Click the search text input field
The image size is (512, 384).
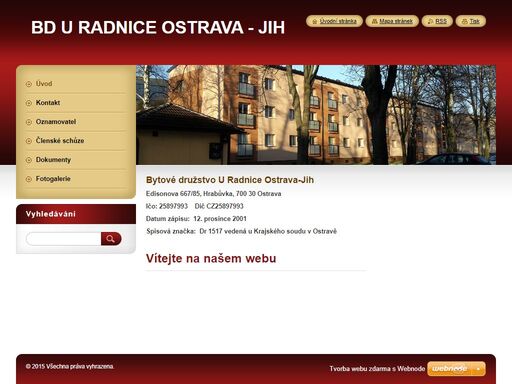tap(63, 239)
